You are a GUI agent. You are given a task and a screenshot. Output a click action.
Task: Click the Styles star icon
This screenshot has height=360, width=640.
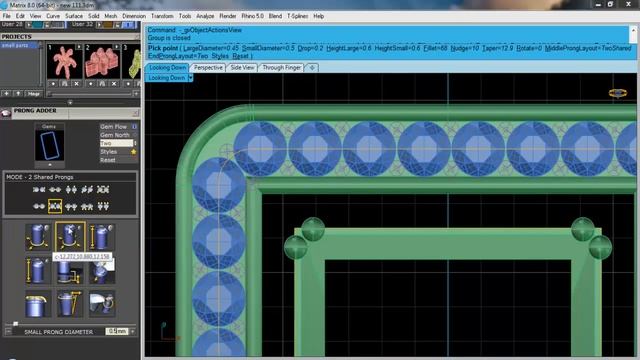tap(133, 151)
